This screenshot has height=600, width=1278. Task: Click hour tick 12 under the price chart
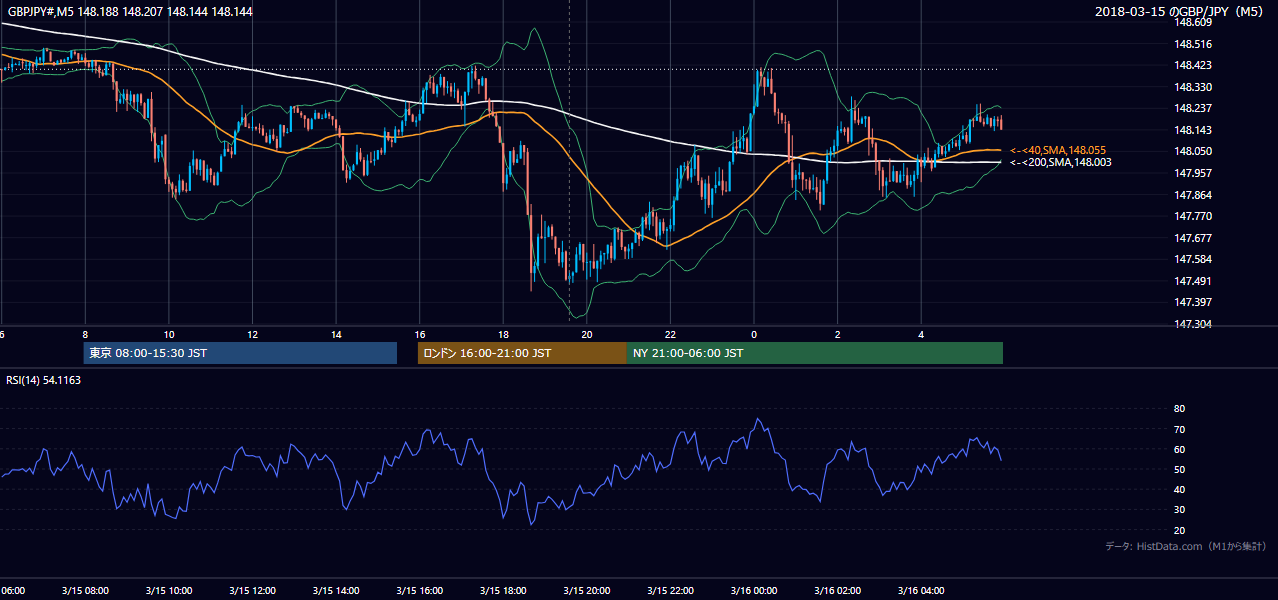tap(252, 335)
